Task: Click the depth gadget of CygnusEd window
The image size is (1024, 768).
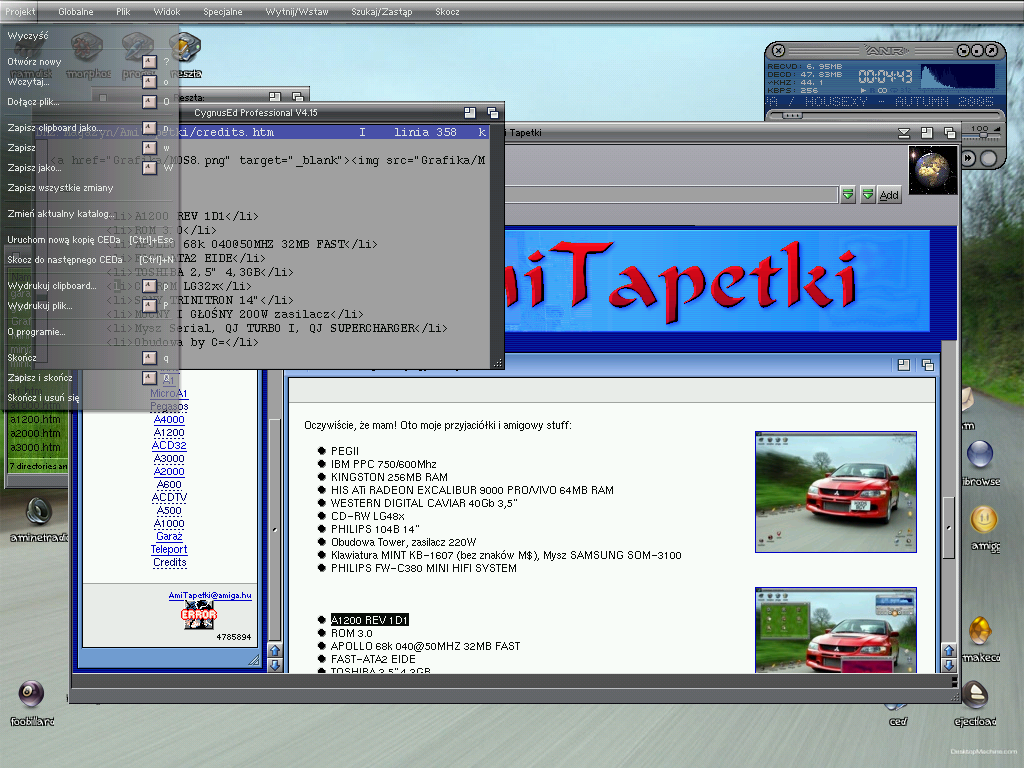Action: click(493, 113)
